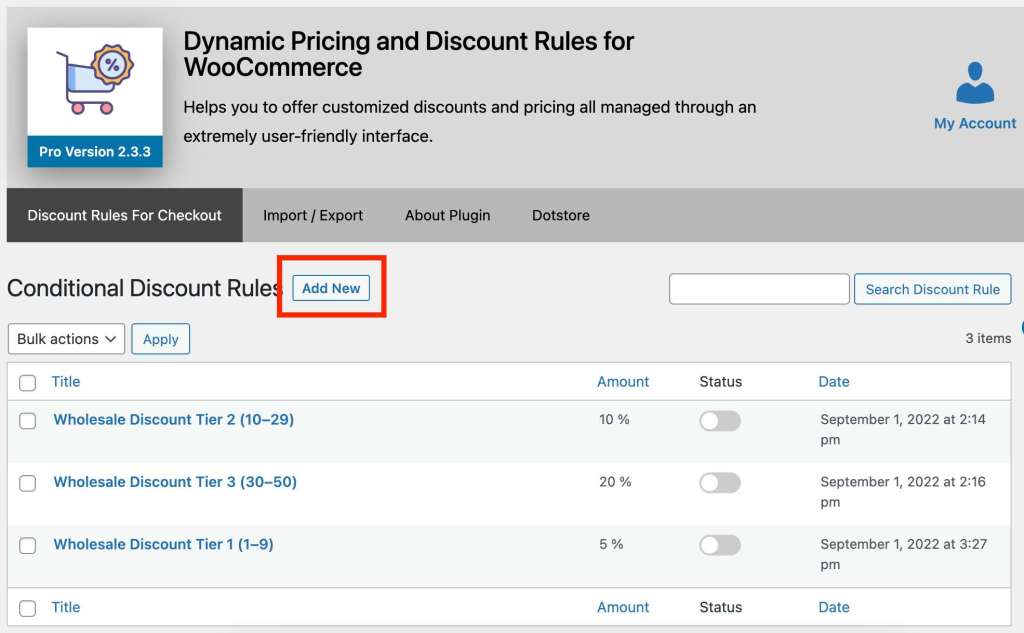The height and width of the screenshot is (633, 1024).
Task: Open Wholesale Discount Tier 3 (30–50) rule
Action: tap(175, 482)
